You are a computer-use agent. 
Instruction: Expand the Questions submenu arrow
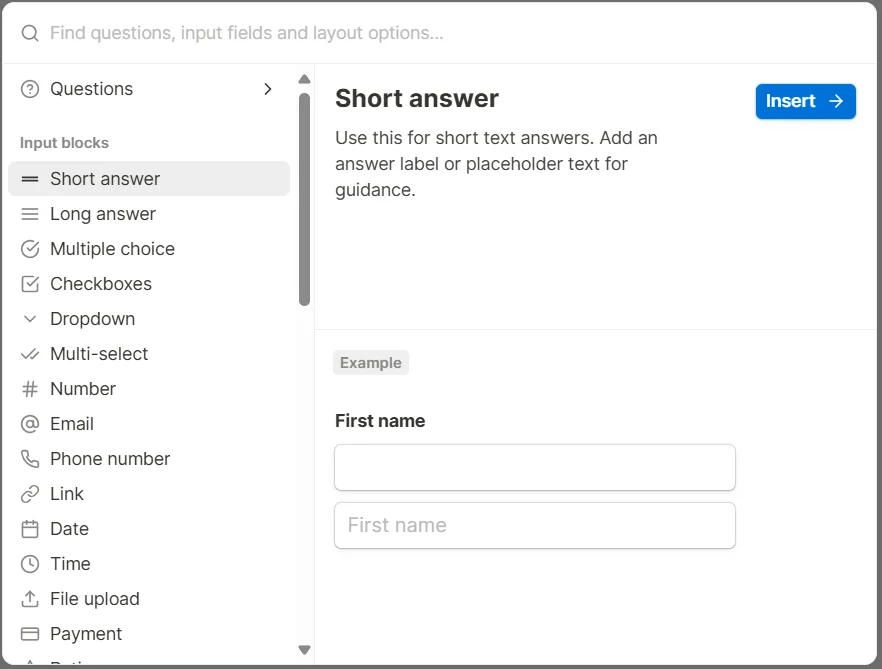click(267, 89)
